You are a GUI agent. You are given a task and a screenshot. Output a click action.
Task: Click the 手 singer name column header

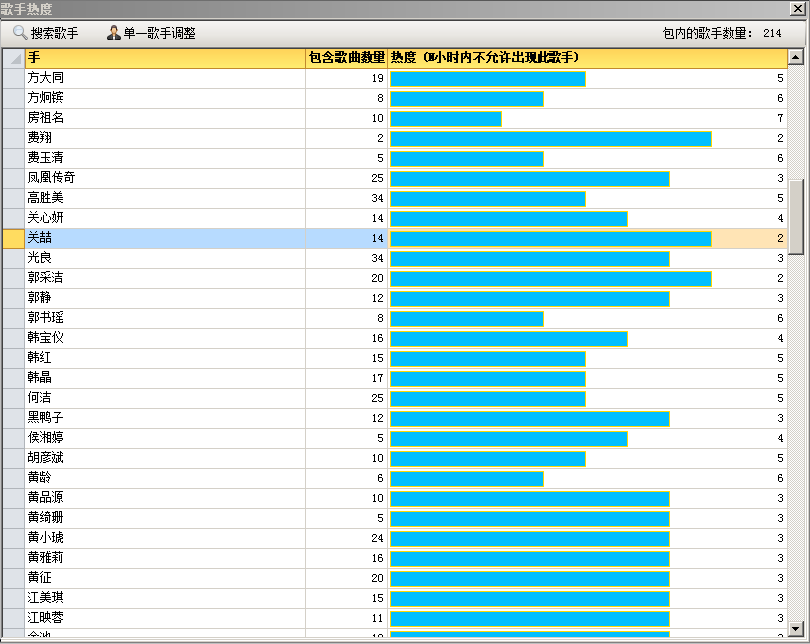click(165, 58)
